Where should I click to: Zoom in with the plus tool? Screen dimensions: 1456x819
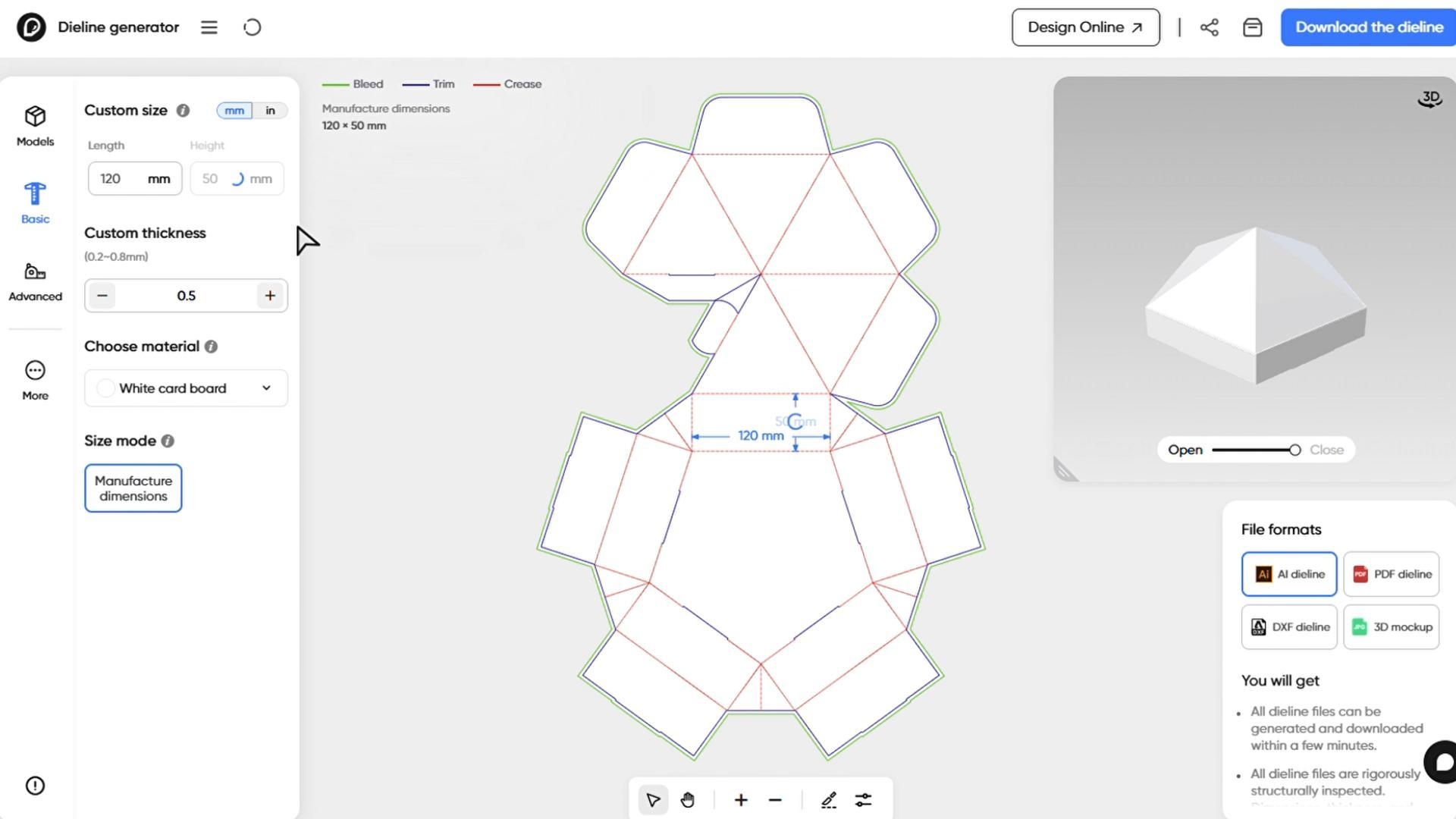(x=741, y=800)
